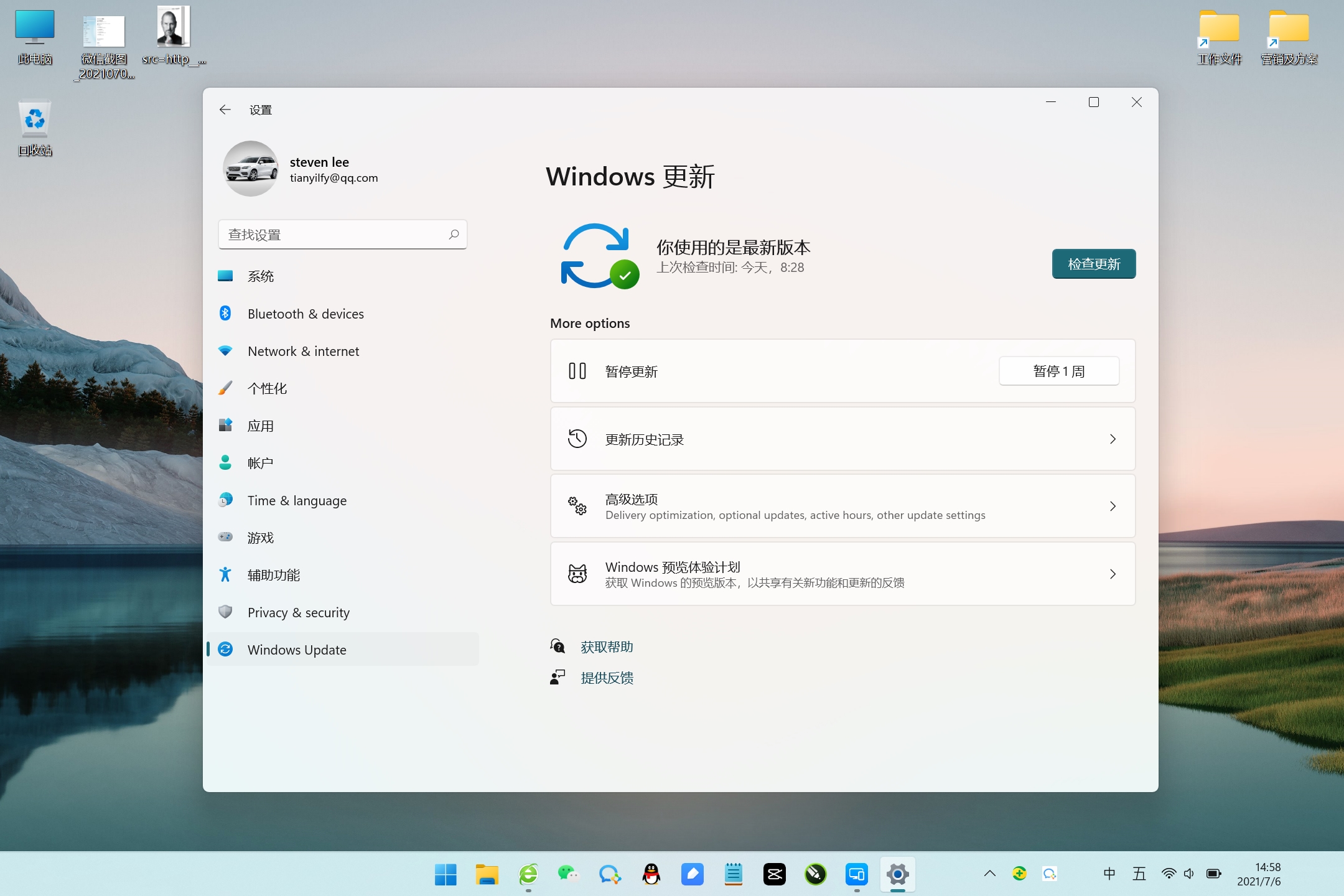Open 个性化 (Personalization) settings

coord(267,388)
